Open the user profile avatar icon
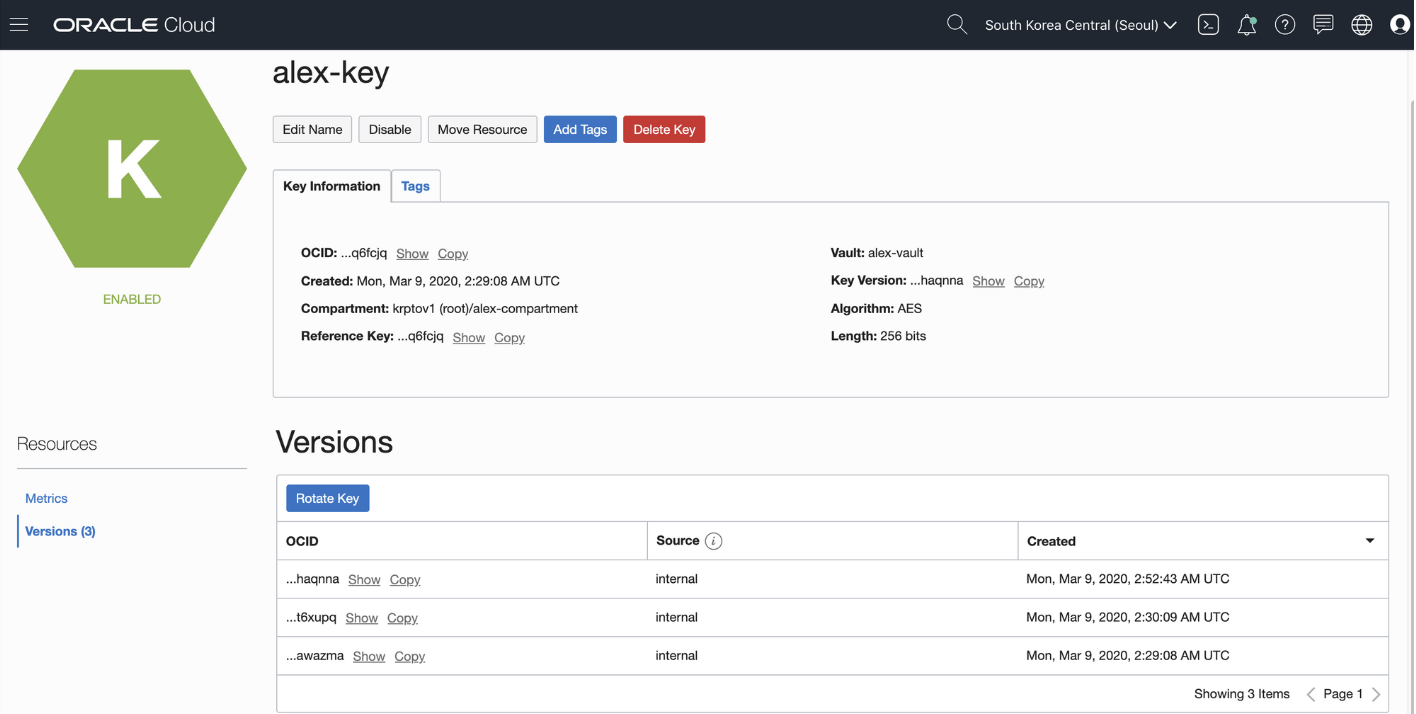 click(x=1400, y=25)
